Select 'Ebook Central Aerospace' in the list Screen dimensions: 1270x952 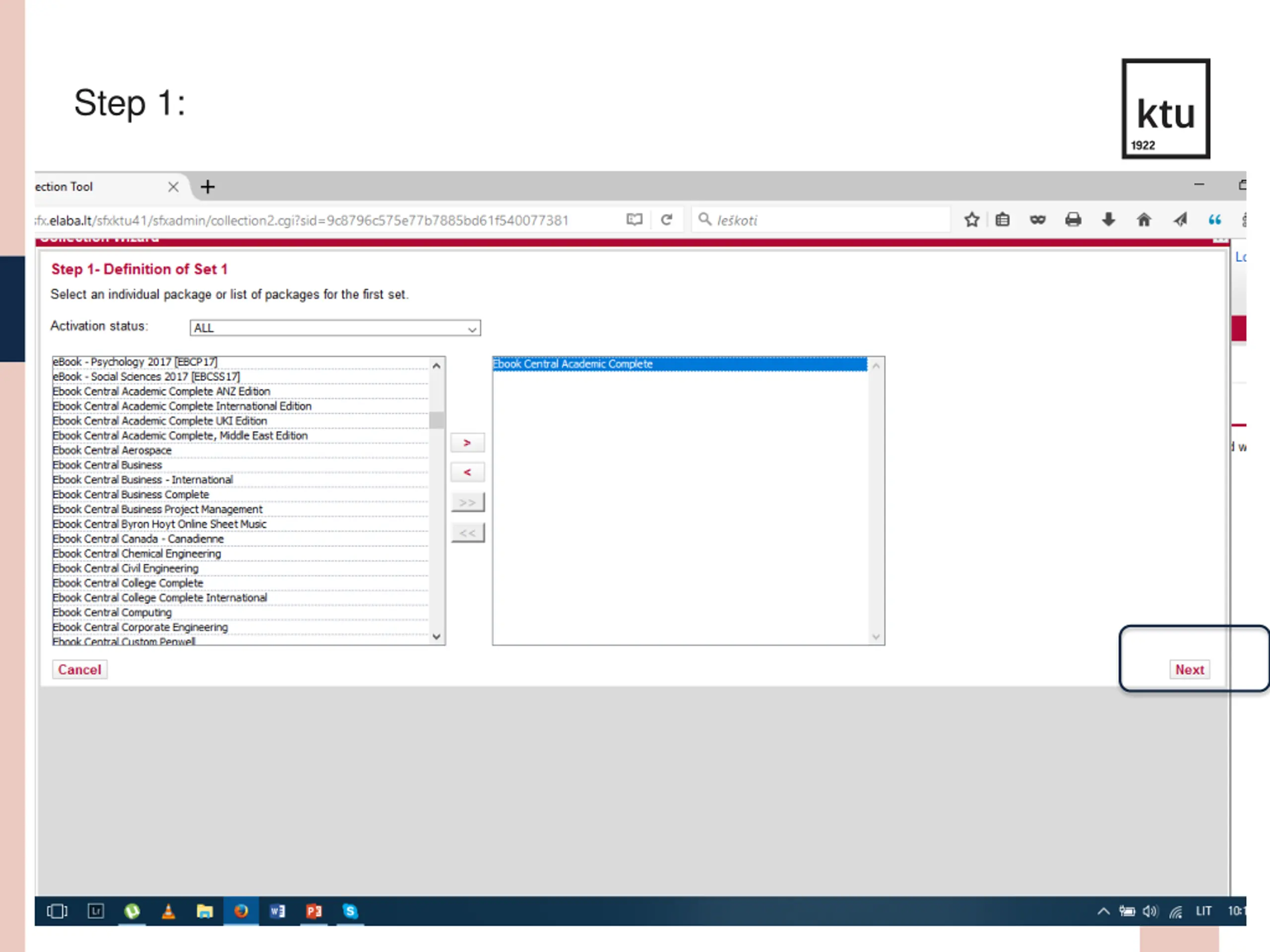click(x=240, y=450)
